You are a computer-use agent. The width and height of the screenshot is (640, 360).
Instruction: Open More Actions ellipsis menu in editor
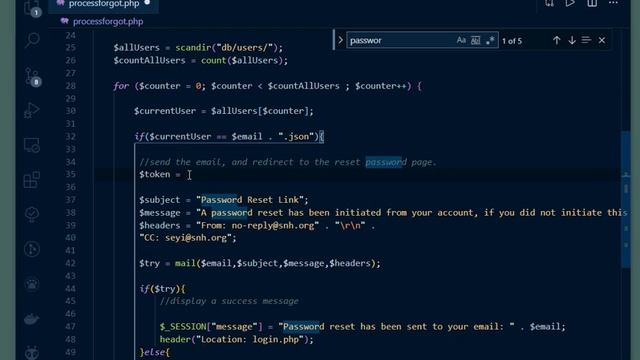(613, 3)
